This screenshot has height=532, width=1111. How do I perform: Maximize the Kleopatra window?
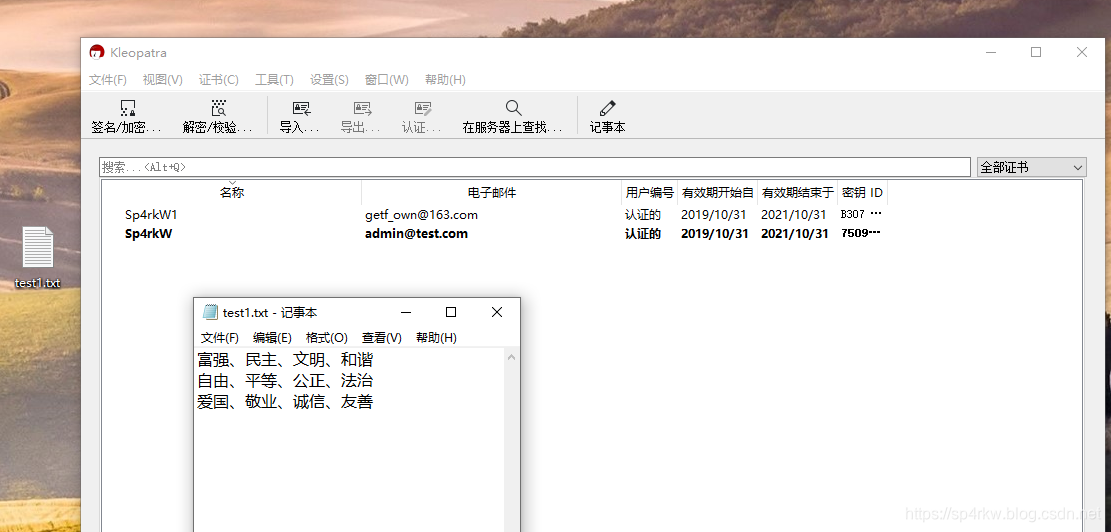tap(1036, 52)
